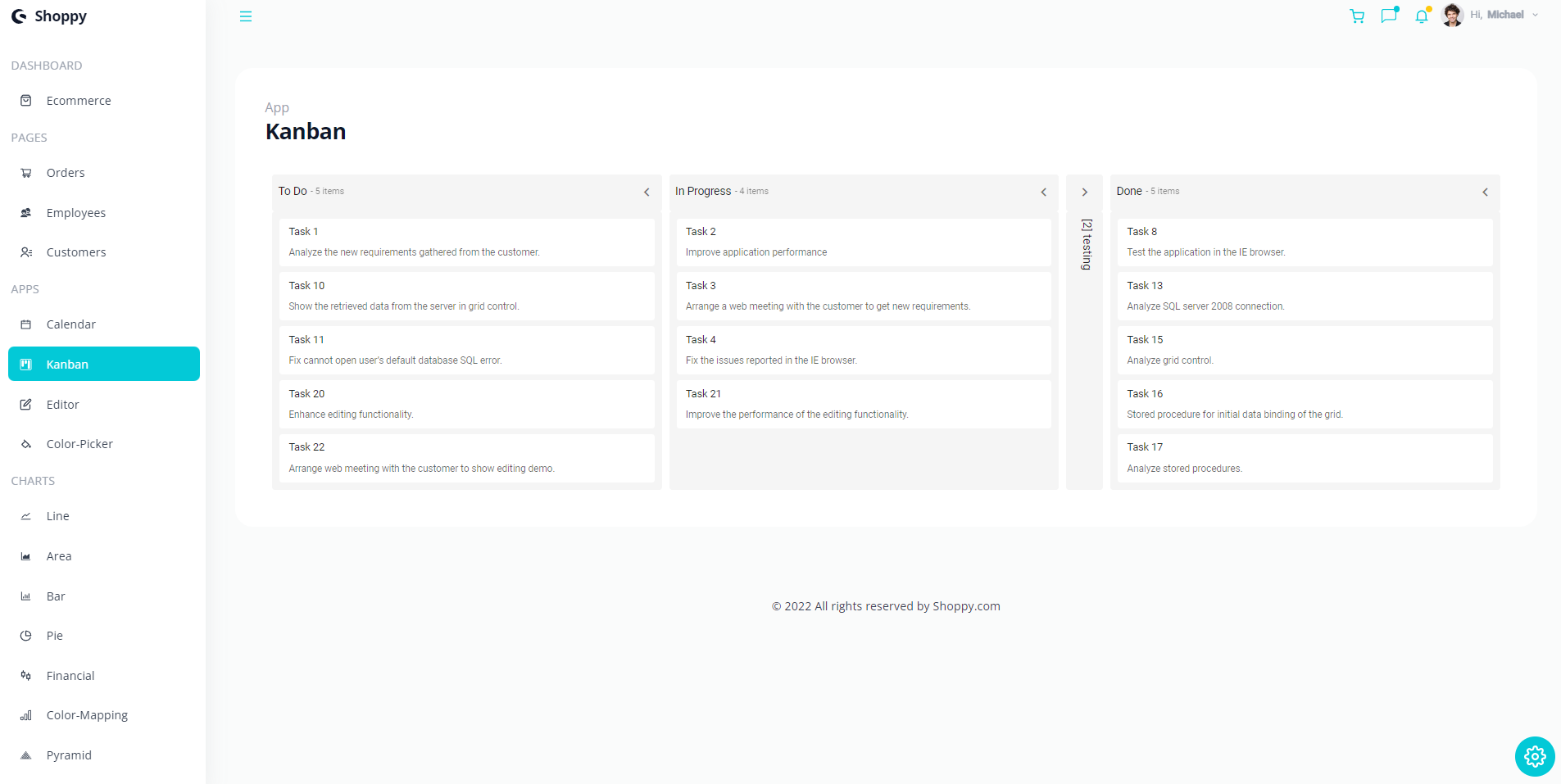1561x784 pixels.
Task: Select the Task 8 card
Action: tap(1305, 242)
